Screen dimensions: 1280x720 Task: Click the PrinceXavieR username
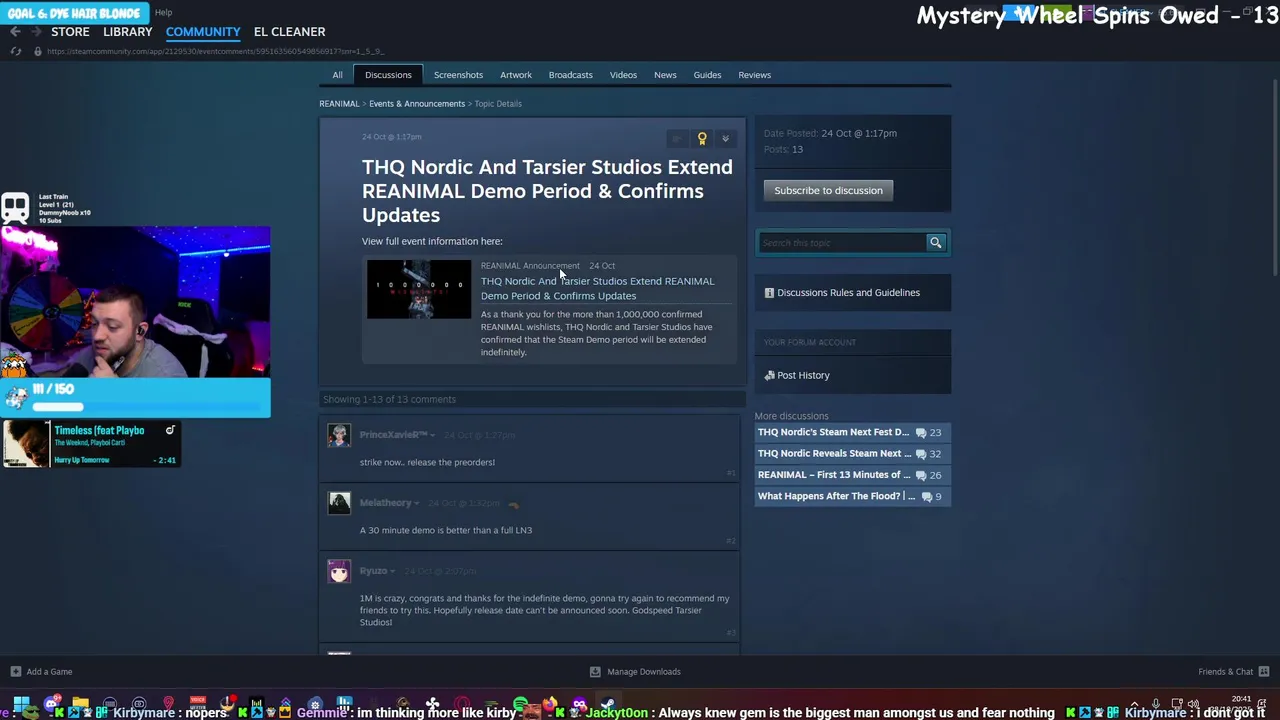pos(393,435)
